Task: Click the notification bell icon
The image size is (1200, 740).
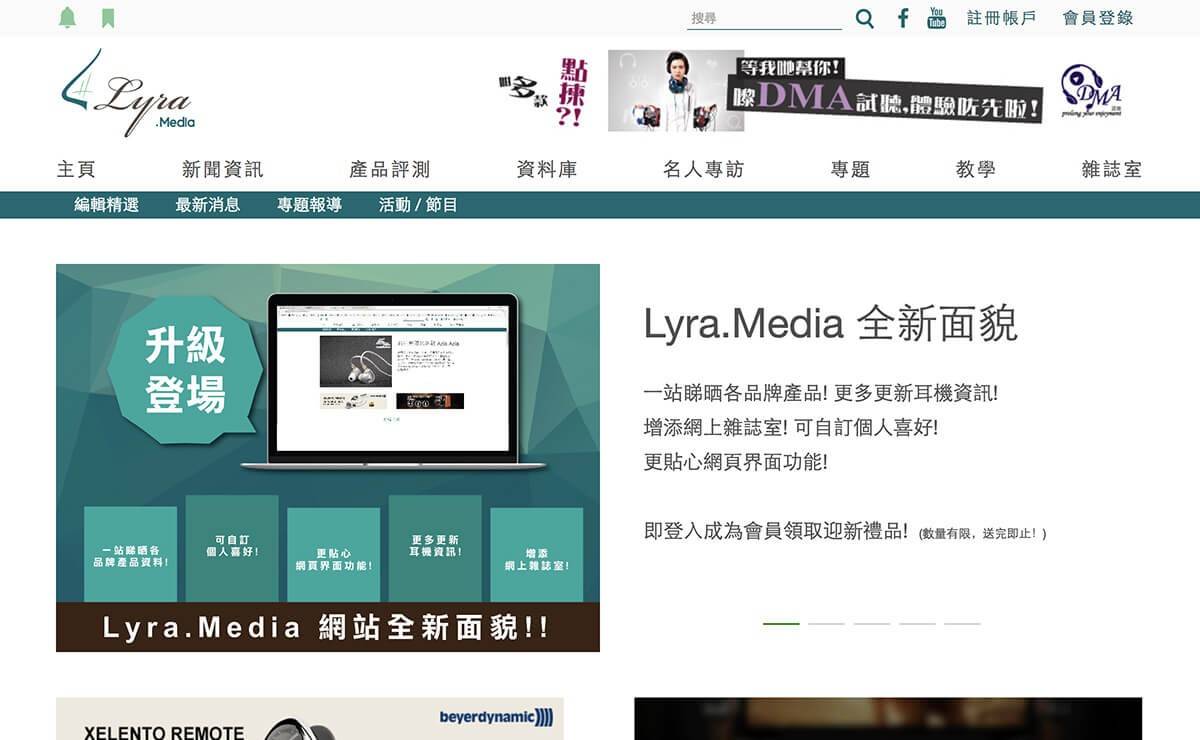Action: tap(67, 18)
